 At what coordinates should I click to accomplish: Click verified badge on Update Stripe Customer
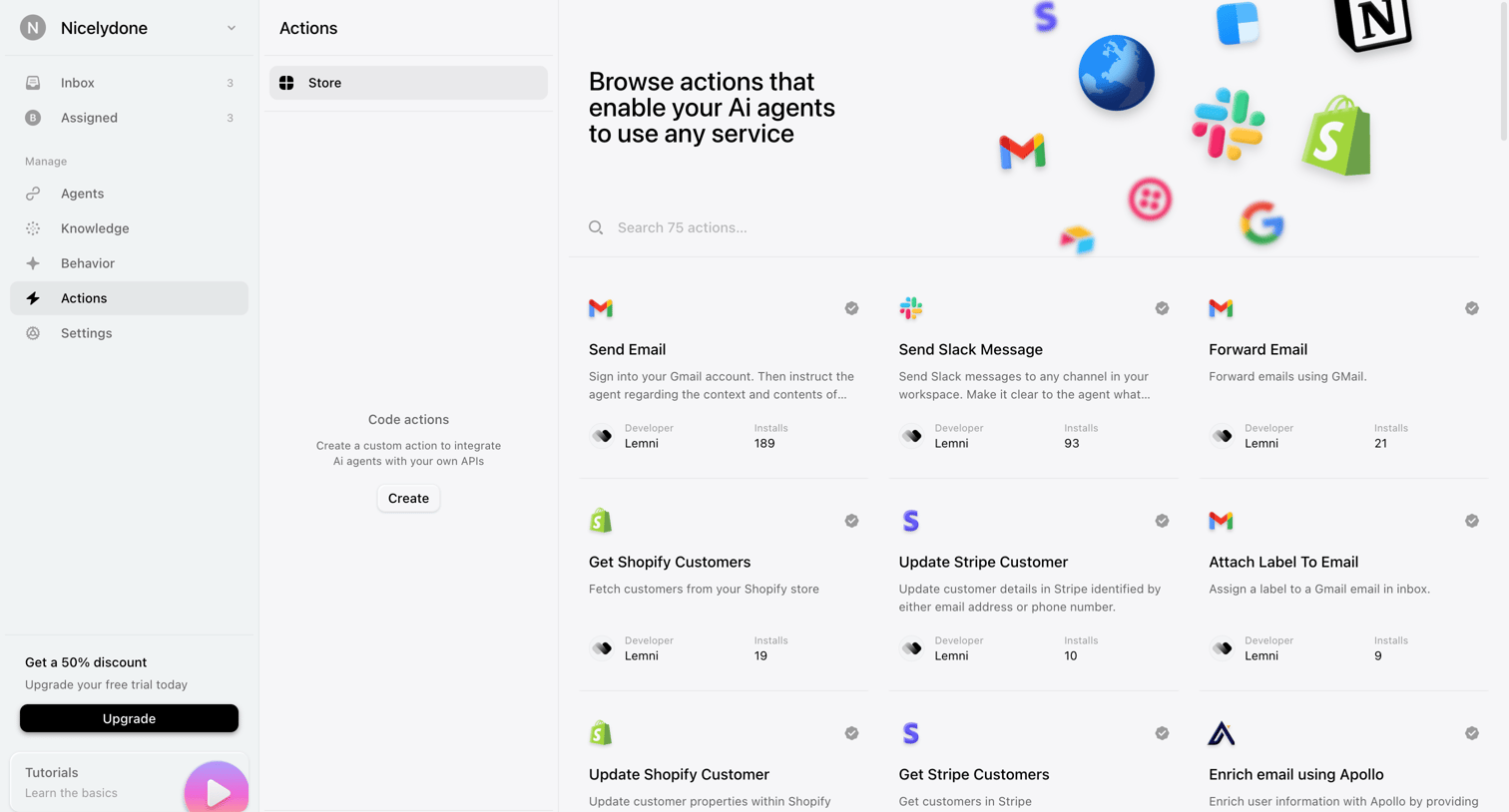click(1162, 521)
